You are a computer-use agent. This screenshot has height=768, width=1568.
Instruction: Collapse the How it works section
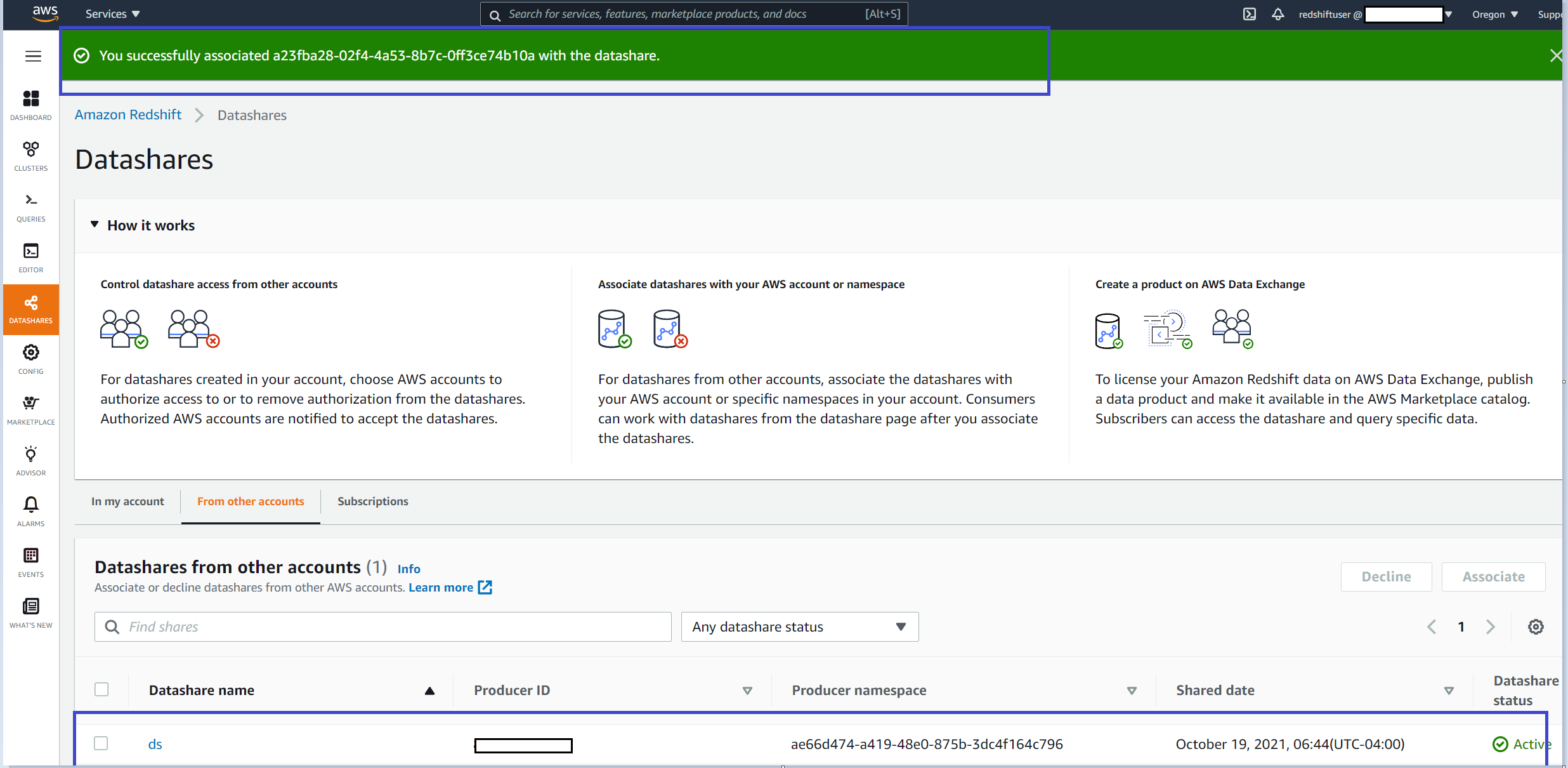95,225
